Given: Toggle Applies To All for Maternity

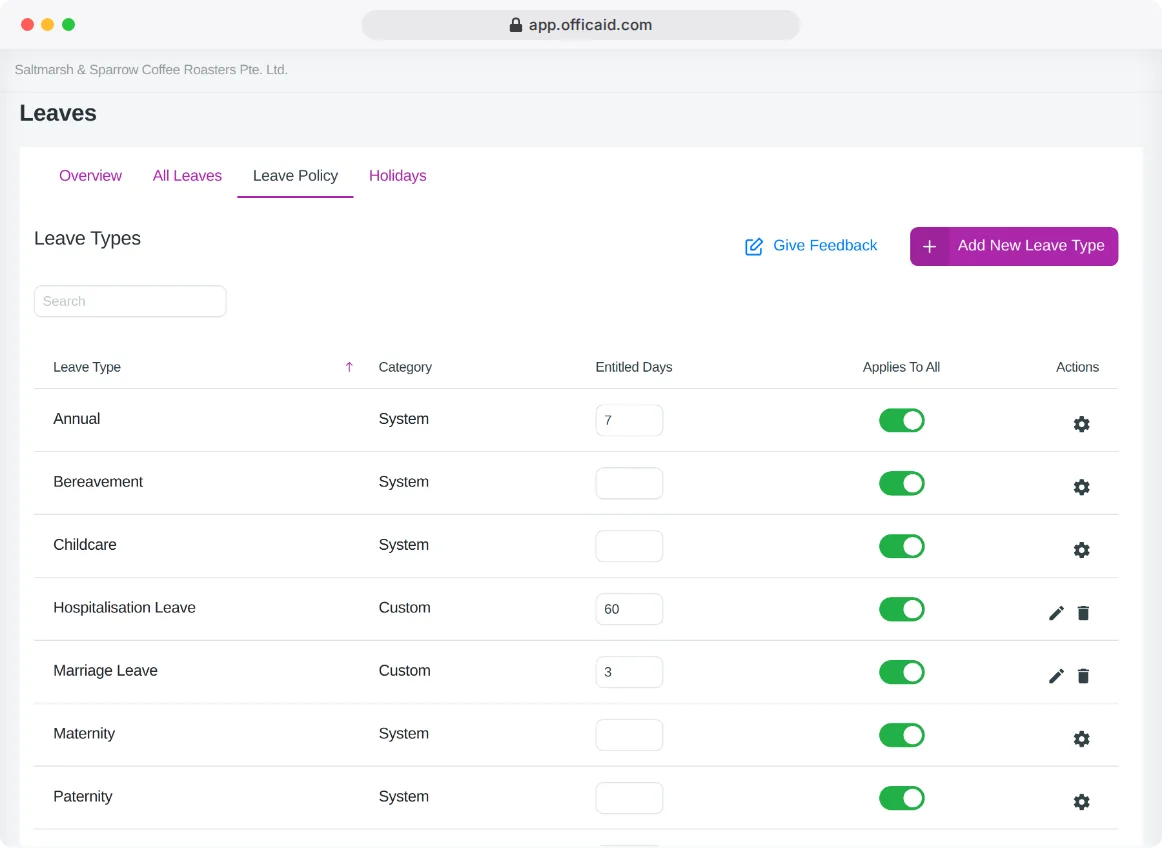Looking at the screenshot, I should (901, 735).
